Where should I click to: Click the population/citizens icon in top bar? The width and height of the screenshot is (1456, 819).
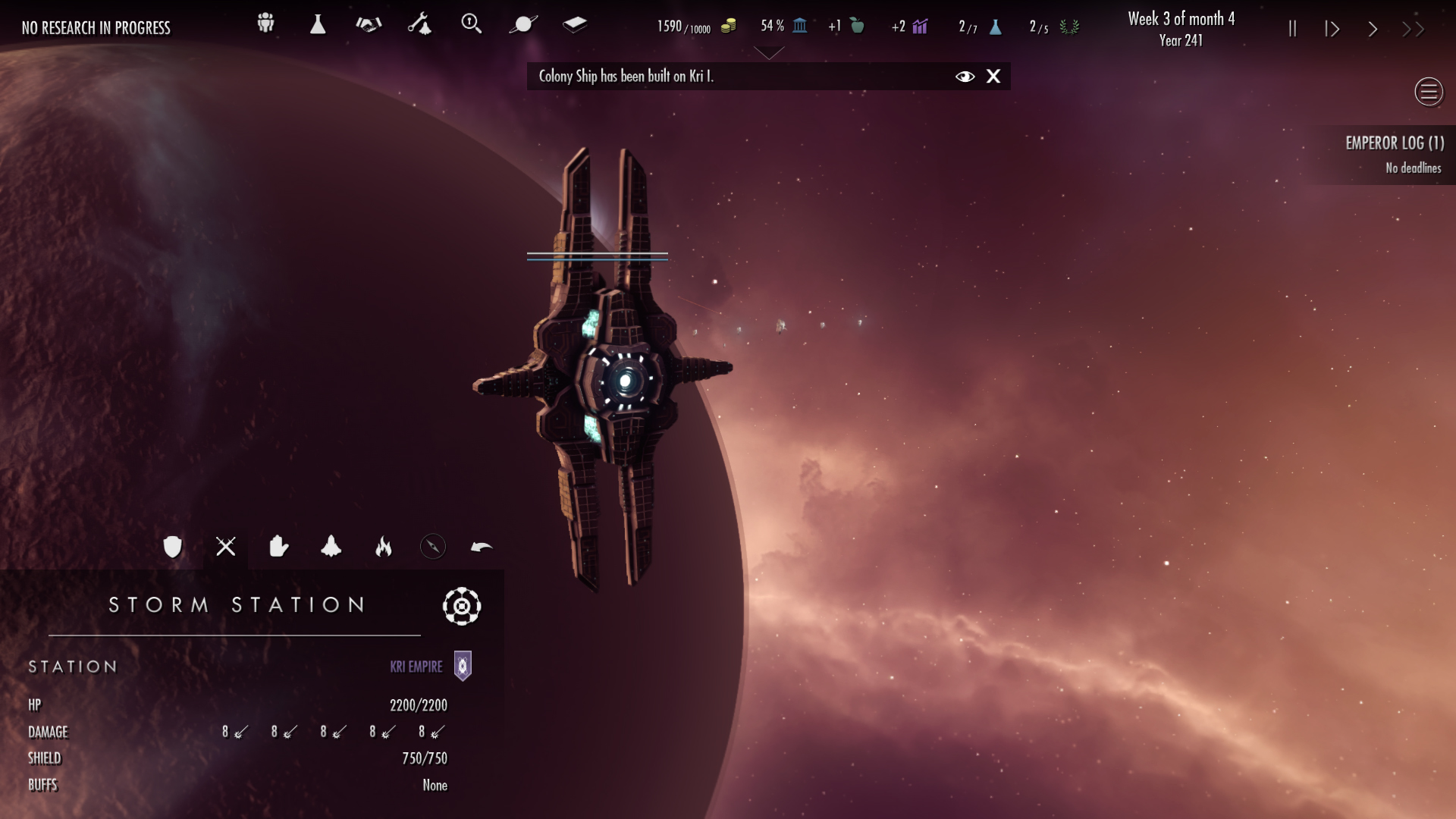[x=265, y=24]
